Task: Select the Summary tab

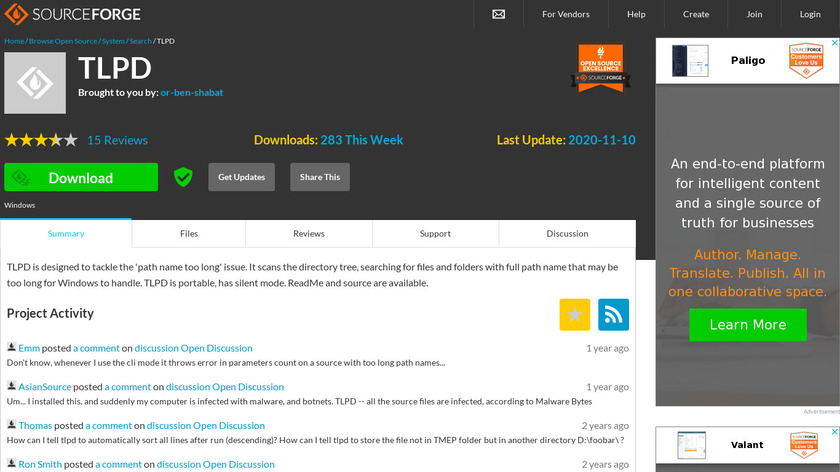Action: point(66,234)
